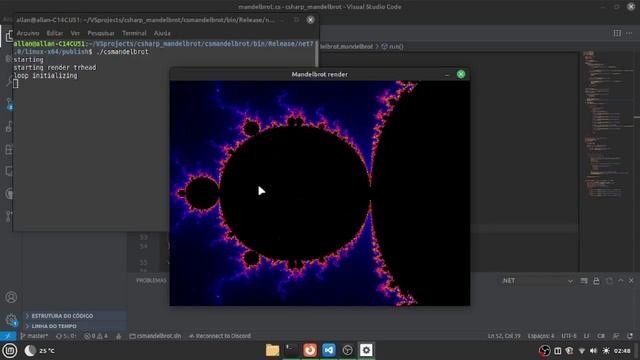
Task: Split the VS Code editor
Action: [617, 33]
